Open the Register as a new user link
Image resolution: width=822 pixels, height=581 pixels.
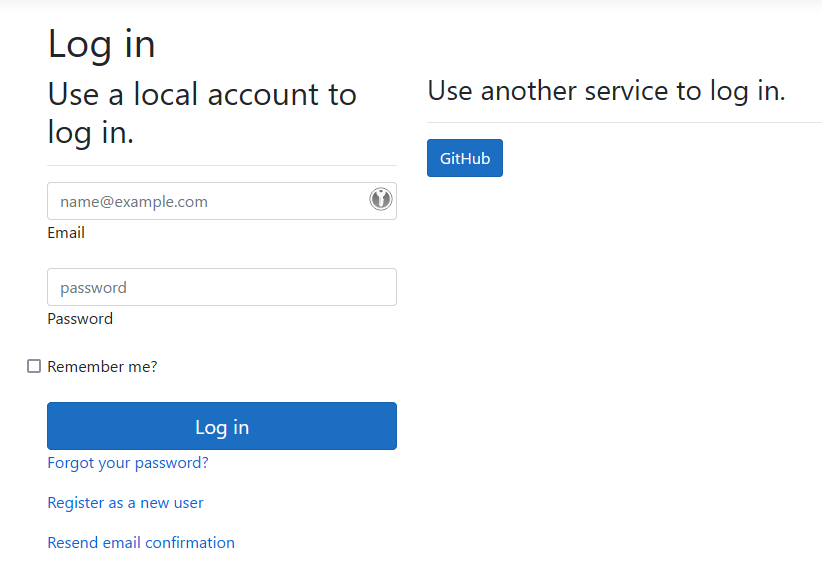click(x=125, y=502)
